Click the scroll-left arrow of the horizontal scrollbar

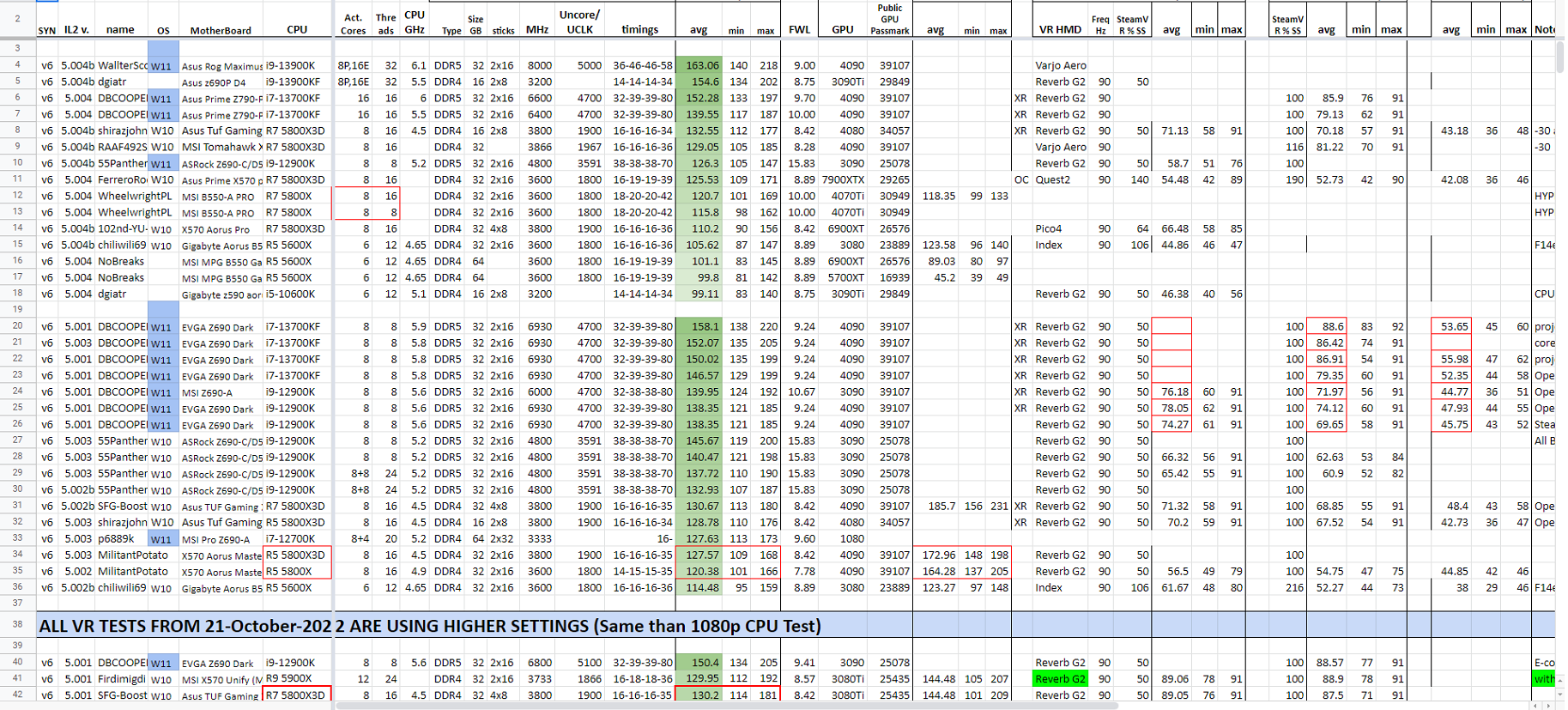point(1536,706)
